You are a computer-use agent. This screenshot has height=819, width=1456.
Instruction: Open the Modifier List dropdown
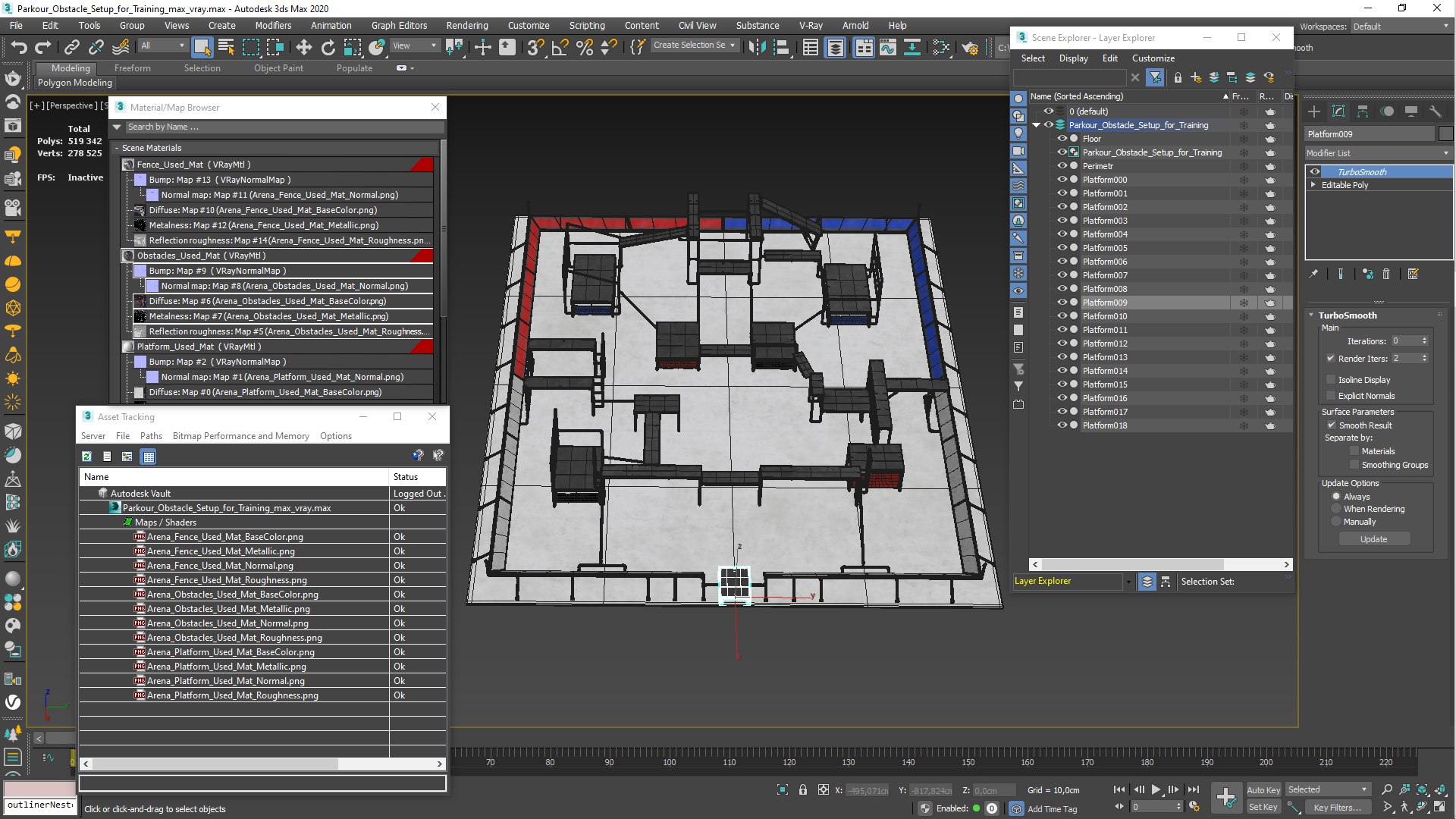tap(1378, 153)
